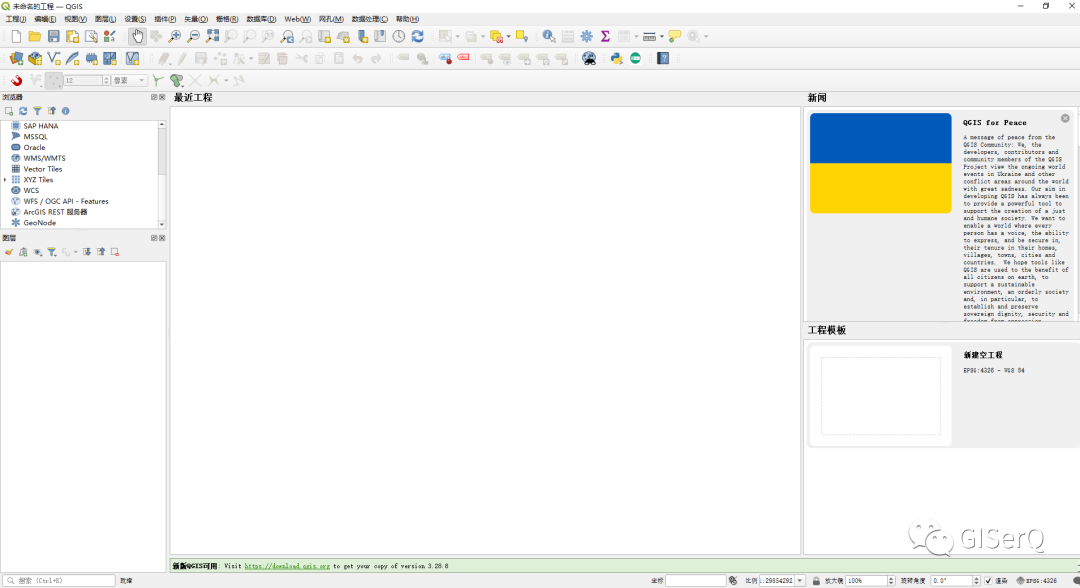This screenshot has height=588, width=1080.
Task: Open the https://download.qgis.org link
Action: (x=287, y=566)
